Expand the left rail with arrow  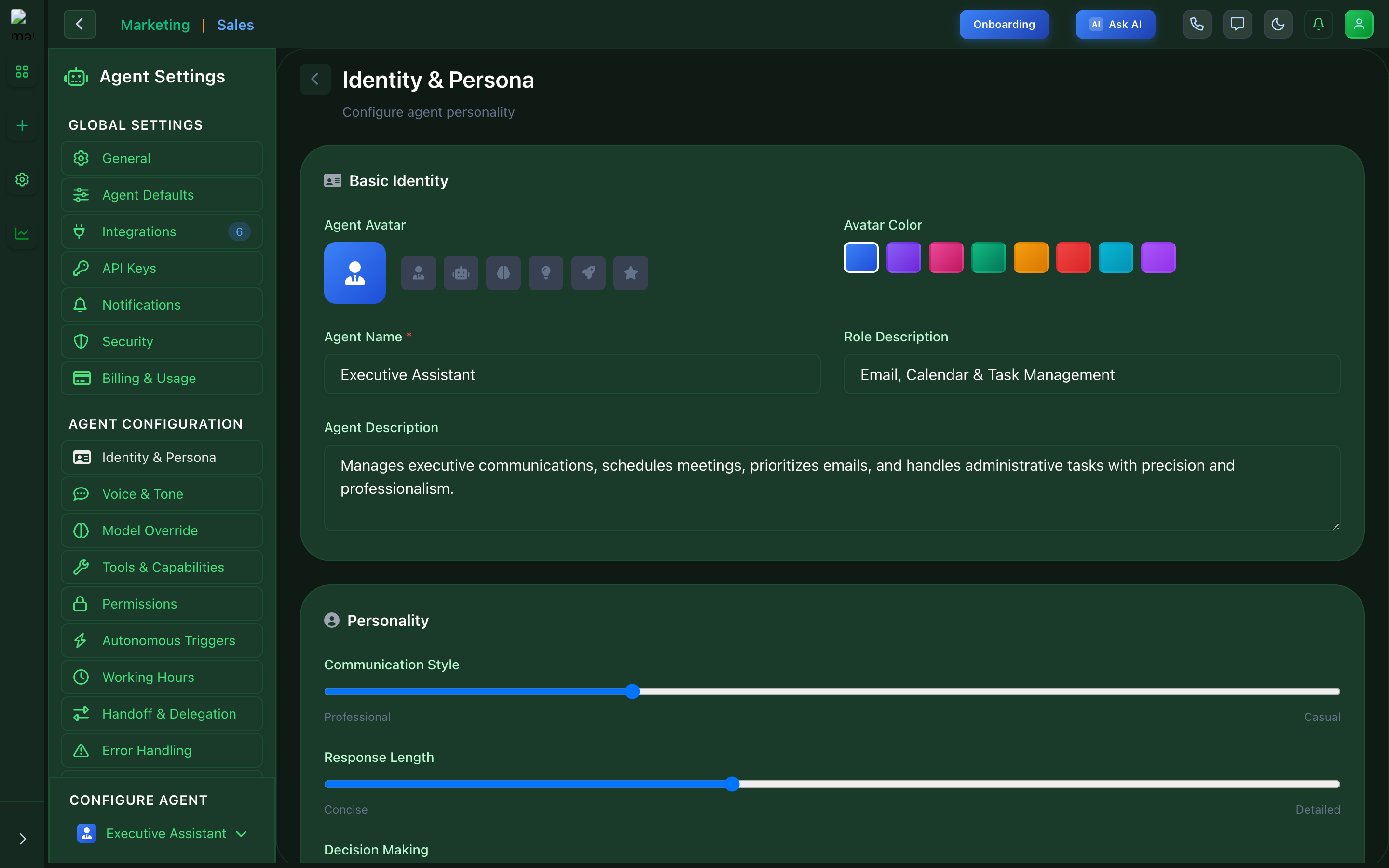click(22, 839)
